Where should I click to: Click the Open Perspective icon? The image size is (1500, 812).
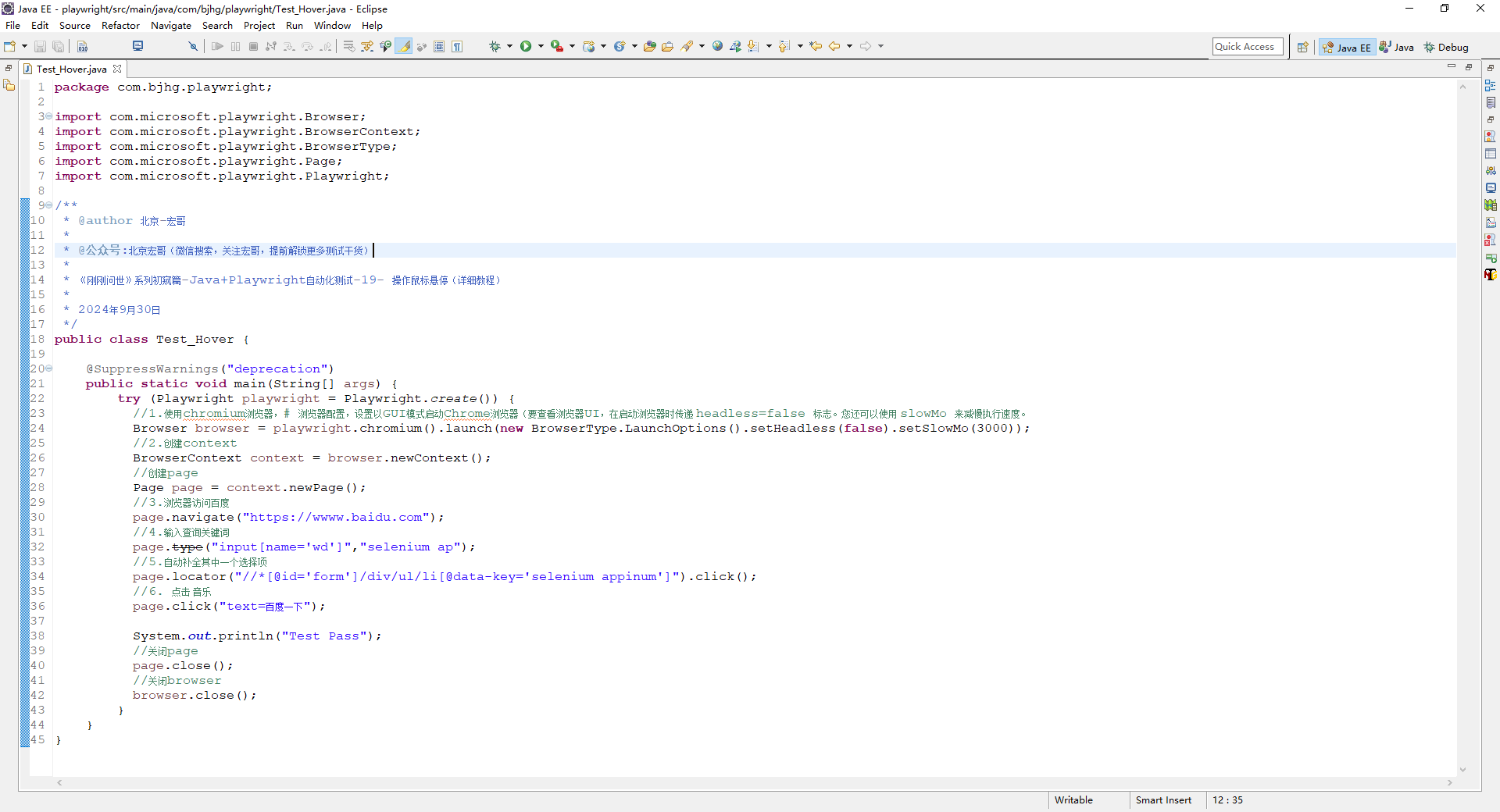click(1302, 48)
